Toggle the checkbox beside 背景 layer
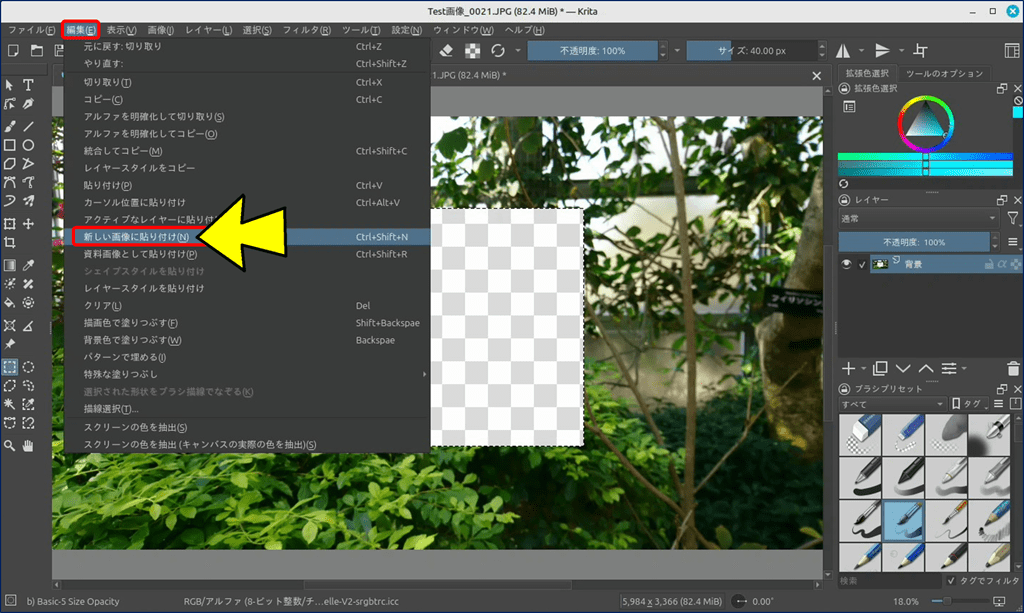This screenshot has height=613, width=1024. [863, 264]
